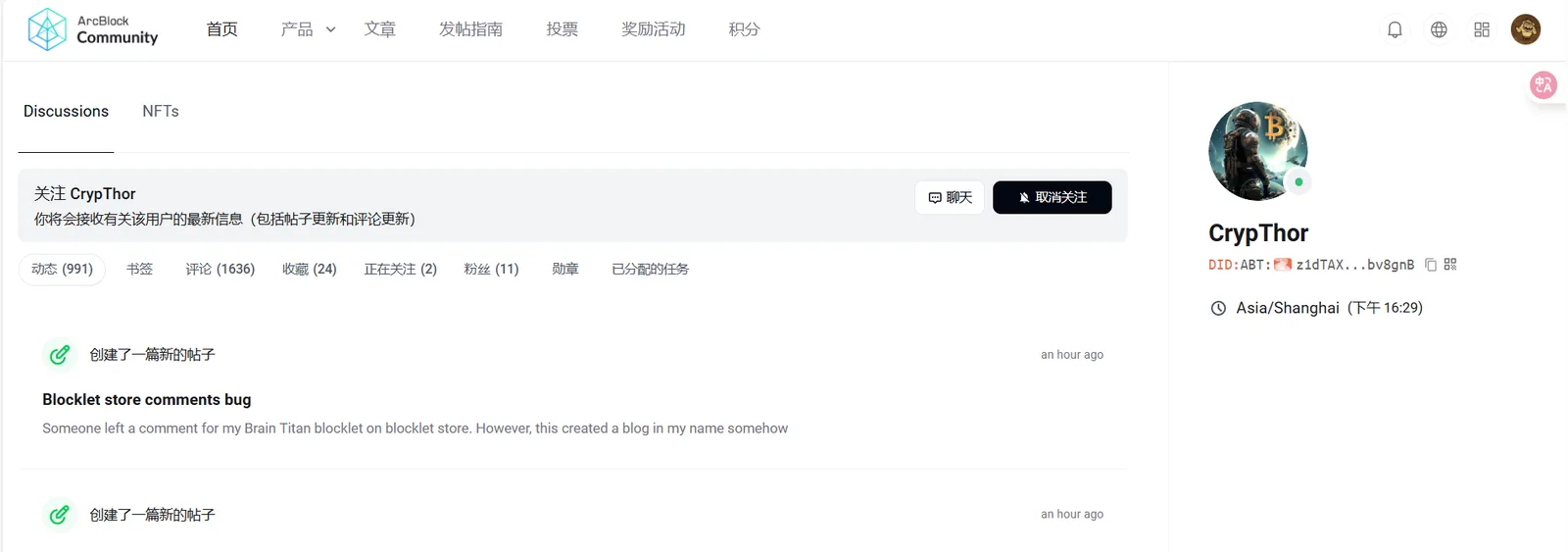Click the 取消关注 unfollow button

pos(1053,197)
